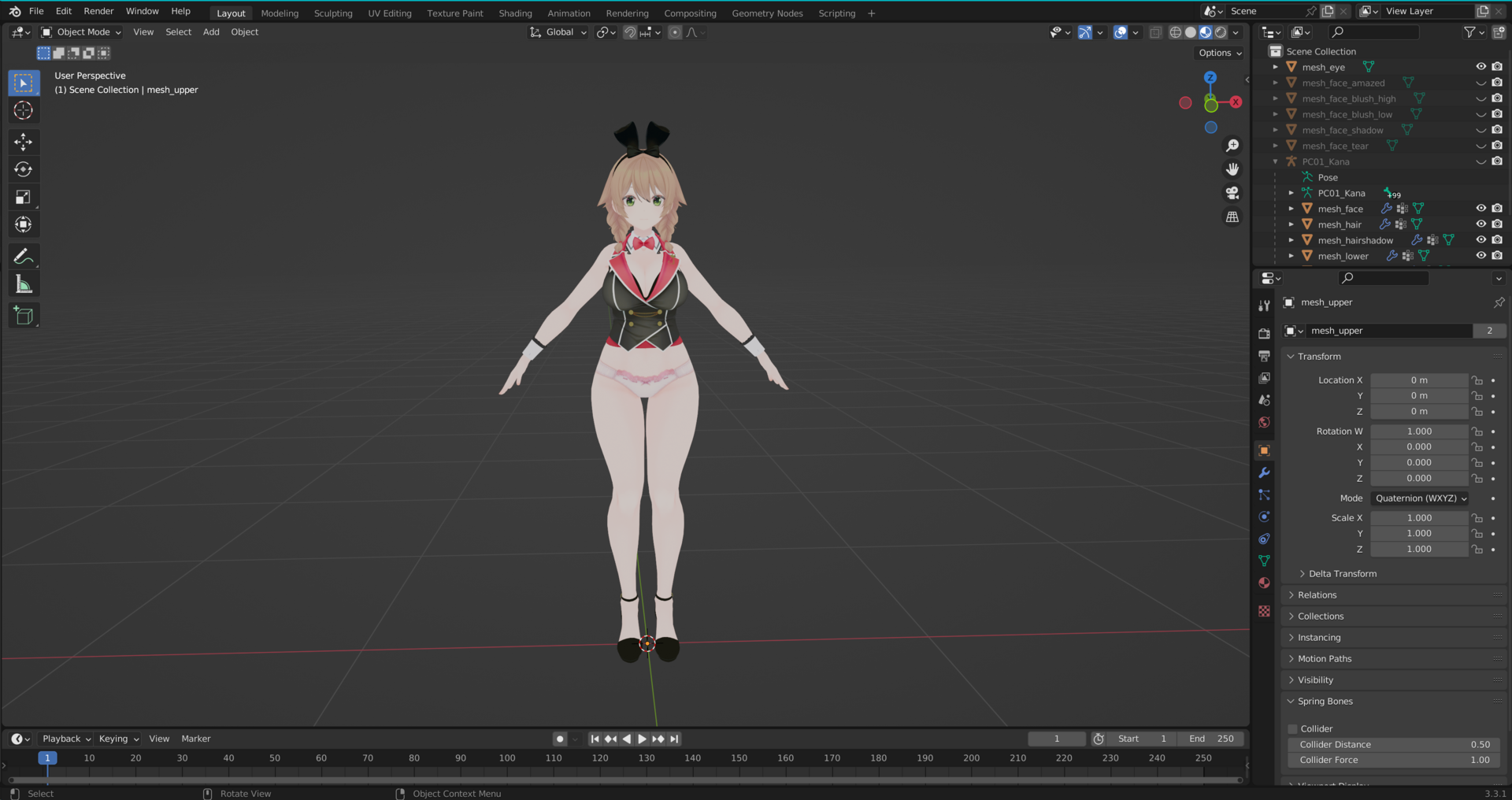
Task: Open the Object Data properties tab
Action: [1264, 561]
